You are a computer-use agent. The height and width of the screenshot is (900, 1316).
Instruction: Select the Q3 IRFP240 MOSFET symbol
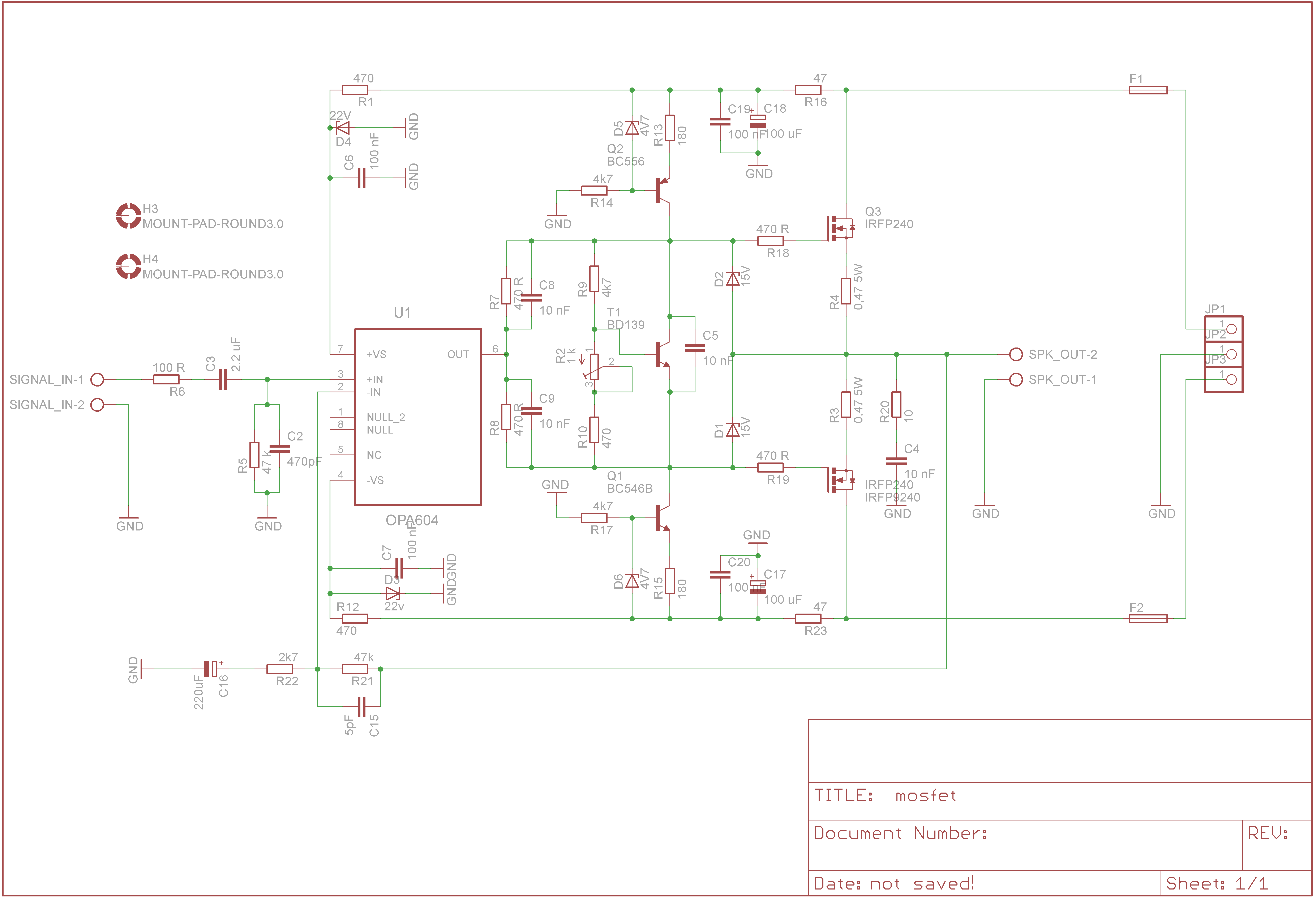coord(840,228)
